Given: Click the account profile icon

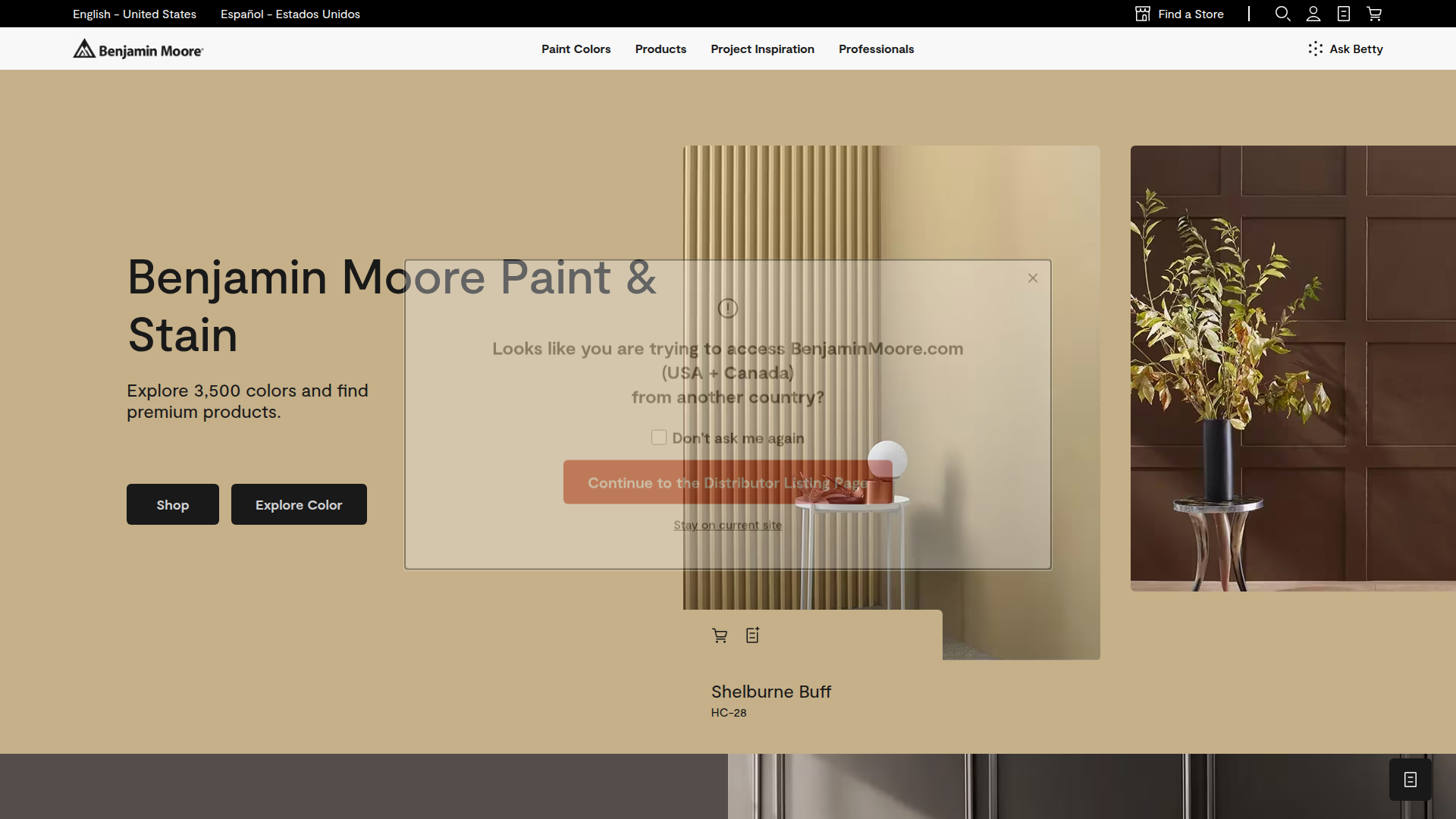Looking at the screenshot, I should tap(1313, 14).
